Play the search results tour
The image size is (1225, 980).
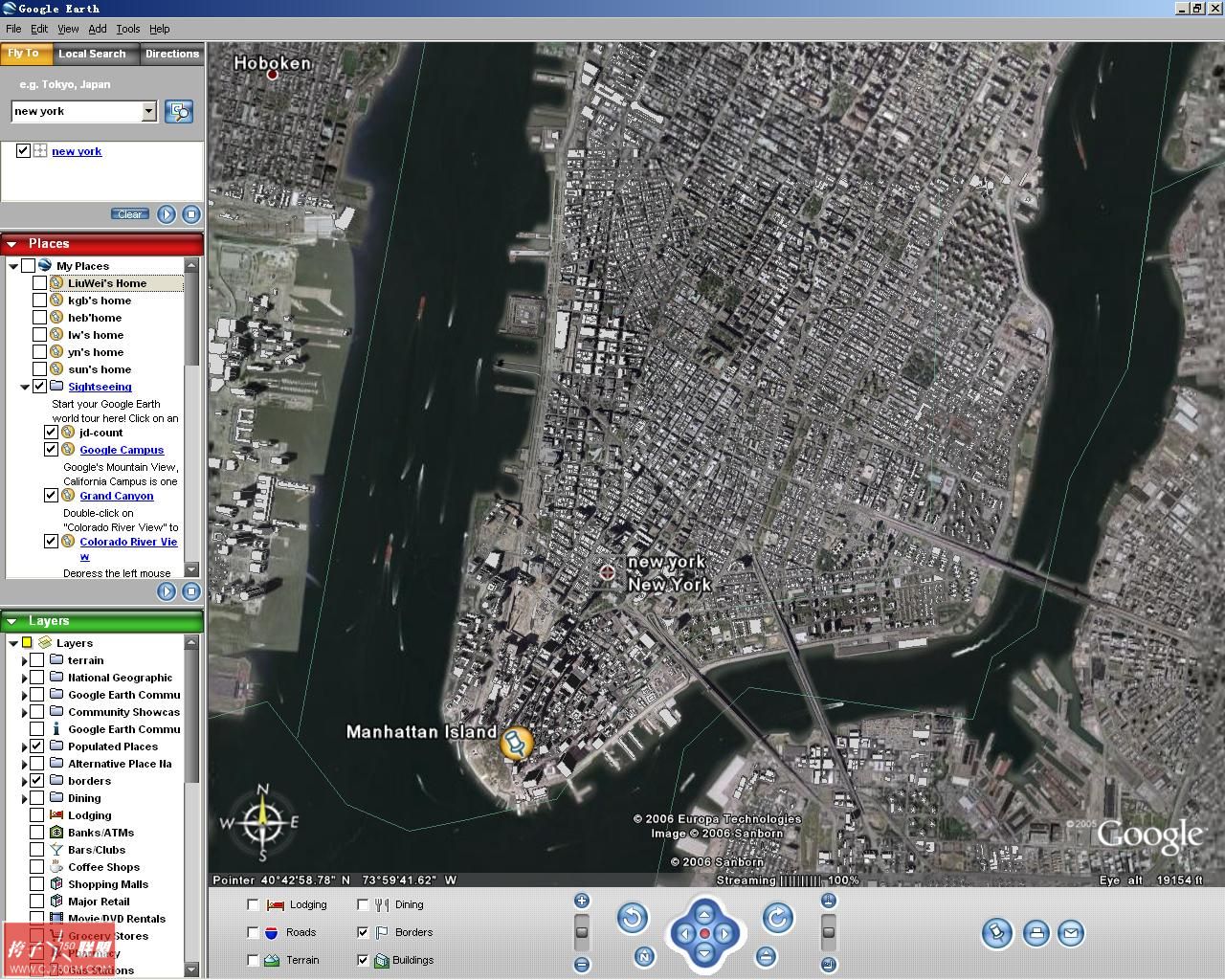point(167,214)
